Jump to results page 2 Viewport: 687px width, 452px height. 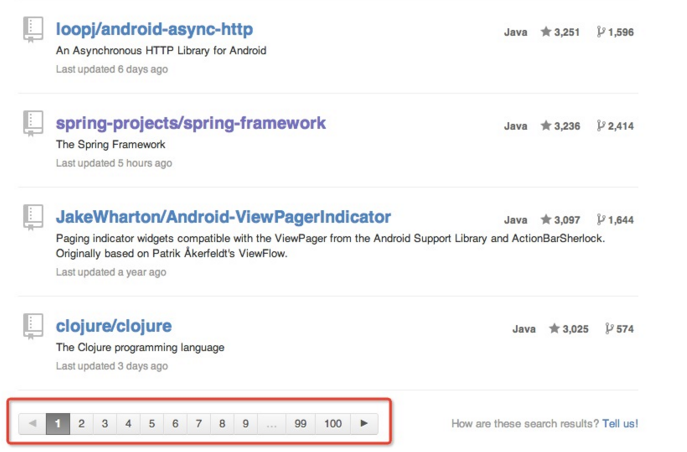pyautogui.click(x=81, y=424)
